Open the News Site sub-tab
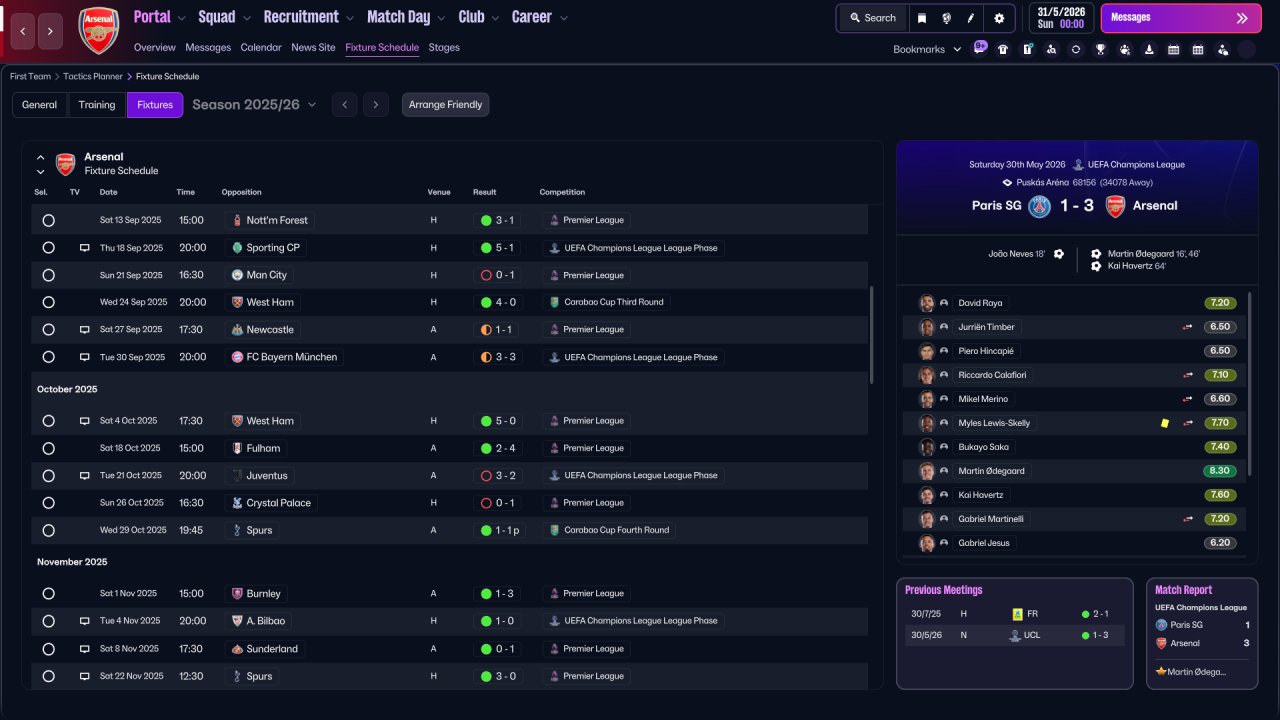The image size is (1280, 720). tap(313, 48)
